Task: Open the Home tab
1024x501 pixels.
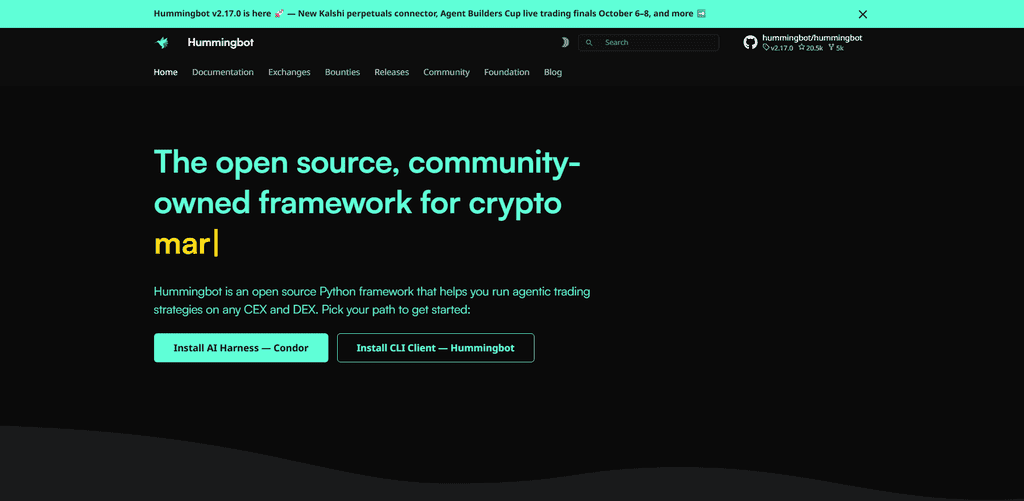Action: [165, 73]
